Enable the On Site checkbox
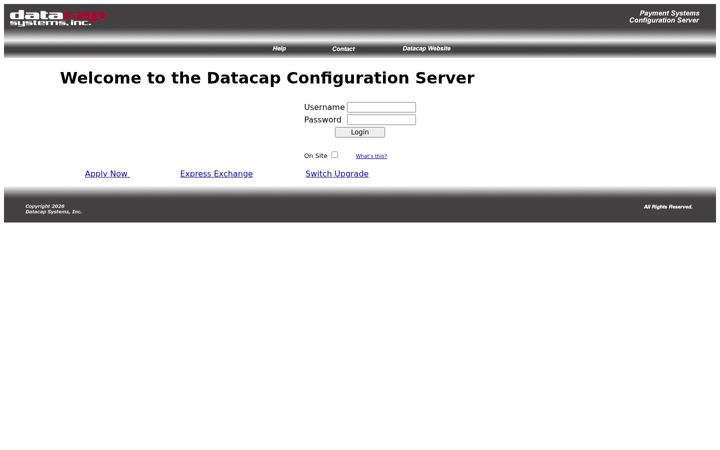 (335, 155)
